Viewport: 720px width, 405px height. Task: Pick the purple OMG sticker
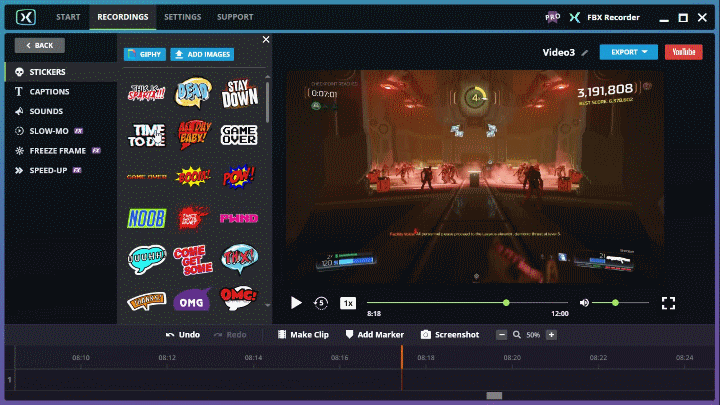tap(192, 301)
